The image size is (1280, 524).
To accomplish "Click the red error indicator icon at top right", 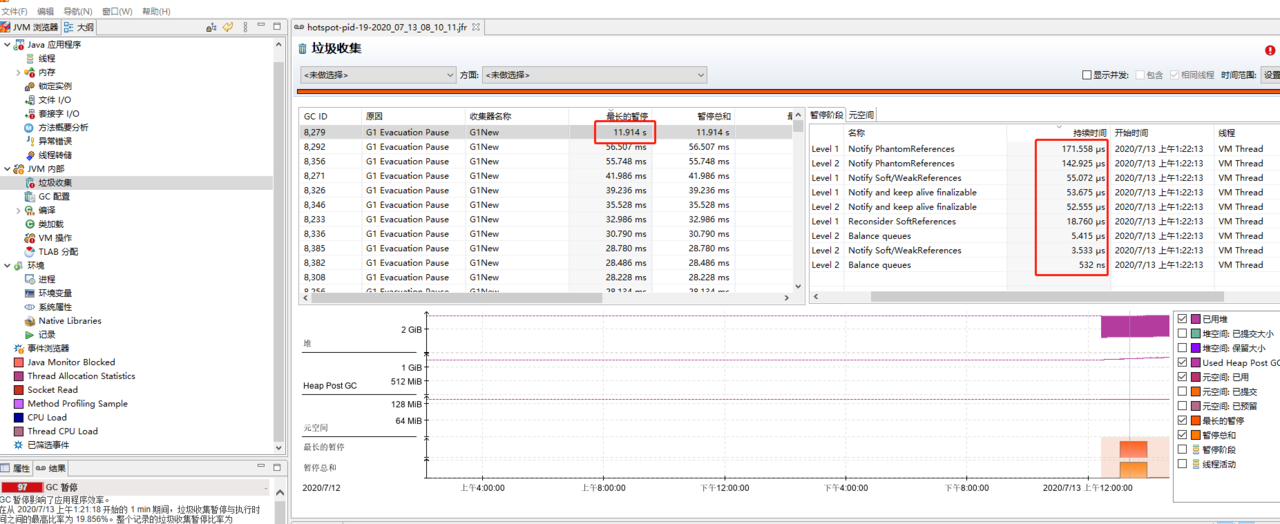I will pos(1269,50).
